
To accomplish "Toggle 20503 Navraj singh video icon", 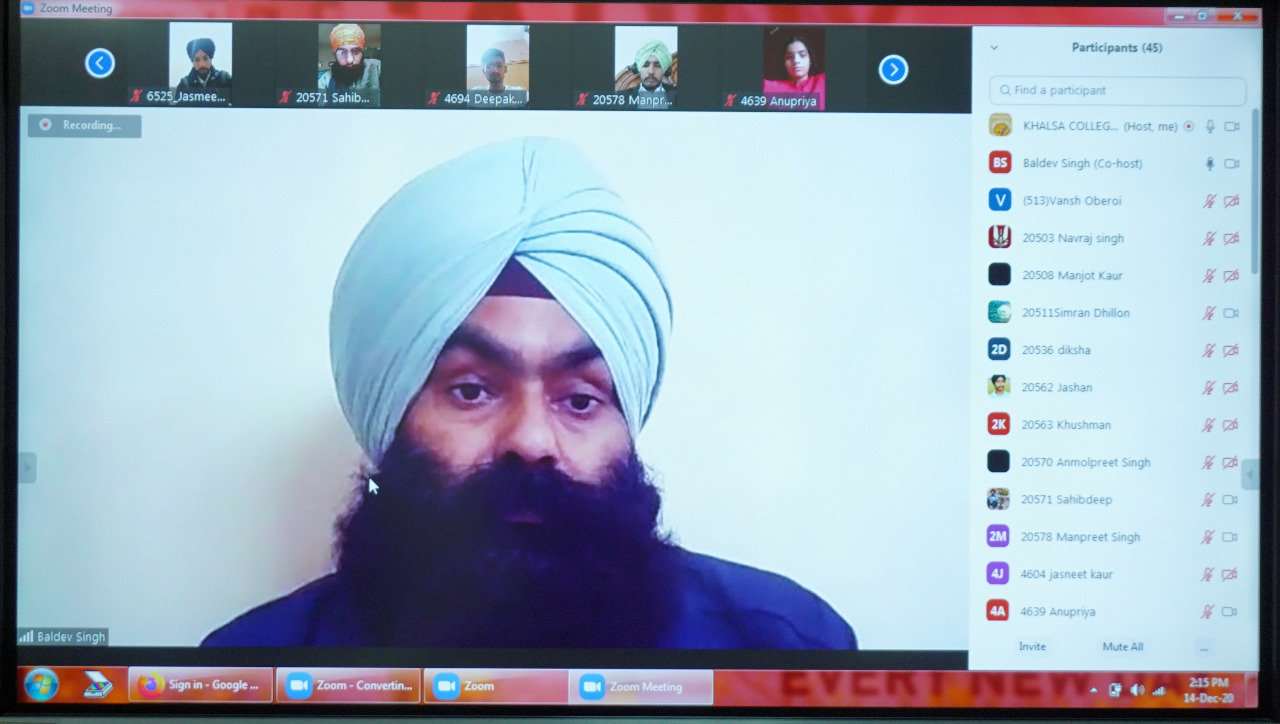I will pyautogui.click(x=1232, y=238).
